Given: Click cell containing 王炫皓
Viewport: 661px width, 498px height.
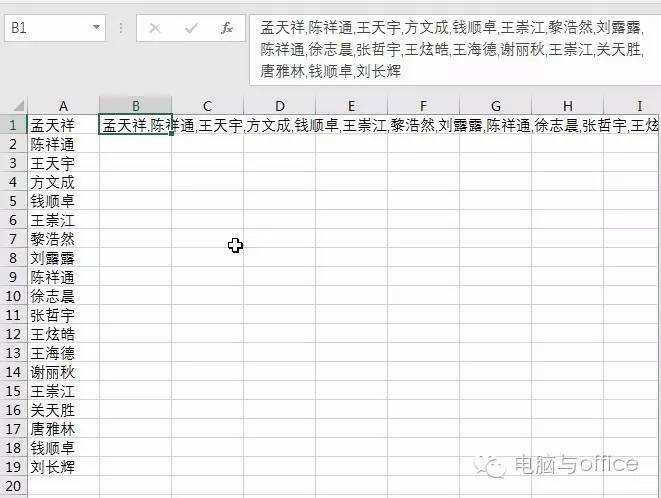Looking at the screenshot, I should tap(63, 334).
